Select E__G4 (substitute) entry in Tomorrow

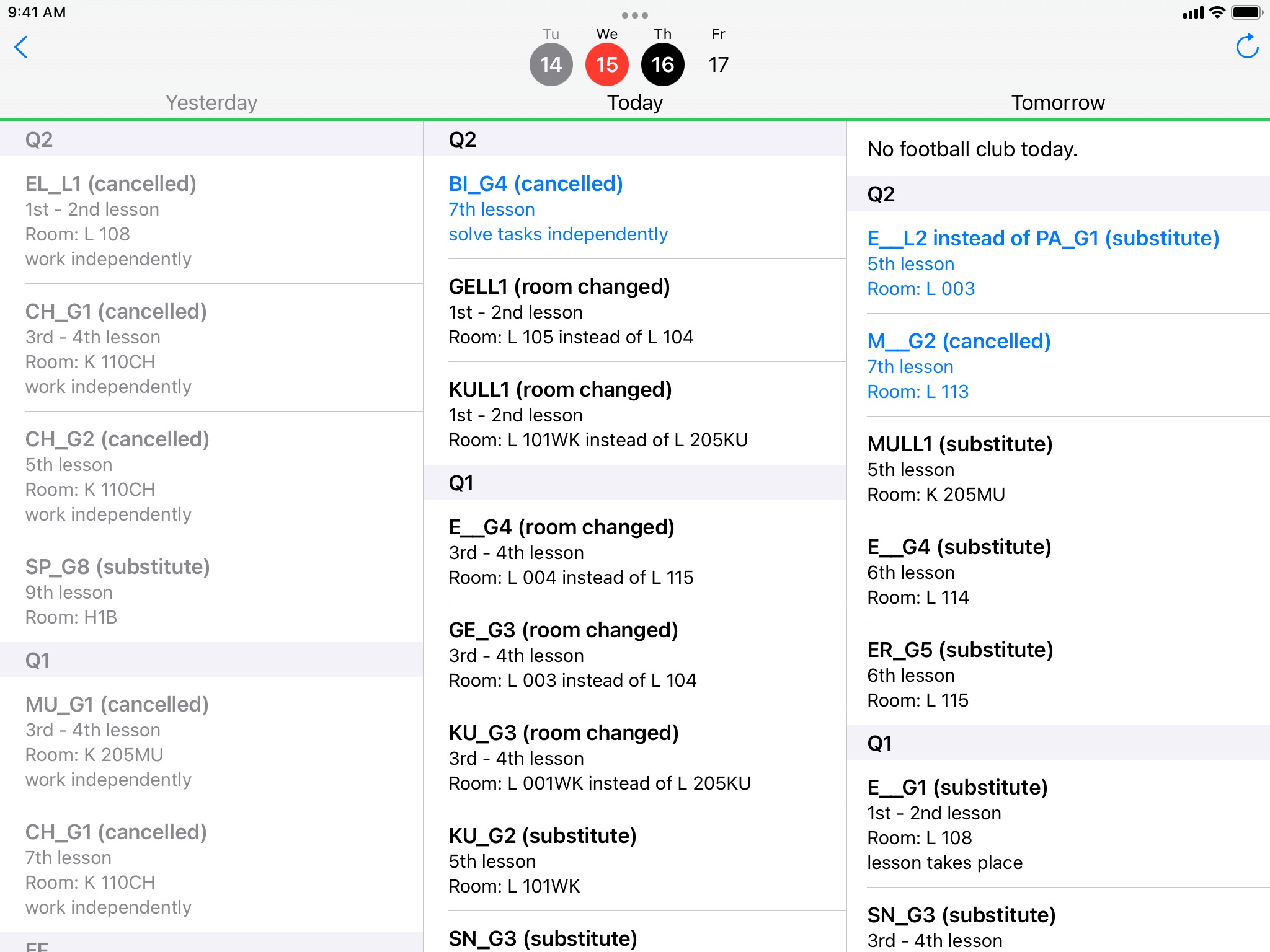[x=1058, y=571]
